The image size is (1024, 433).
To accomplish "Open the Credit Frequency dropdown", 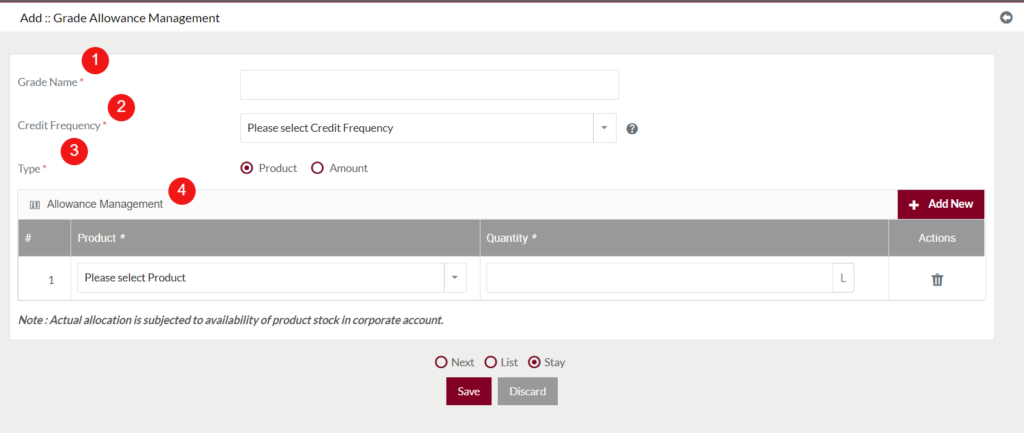I will tap(428, 128).
